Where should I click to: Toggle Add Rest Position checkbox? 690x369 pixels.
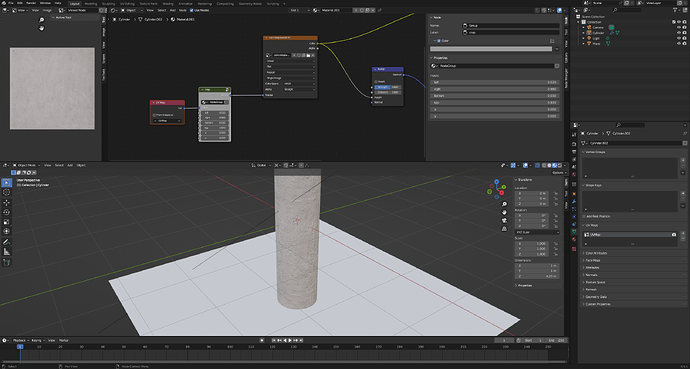pyautogui.click(x=584, y=216)
